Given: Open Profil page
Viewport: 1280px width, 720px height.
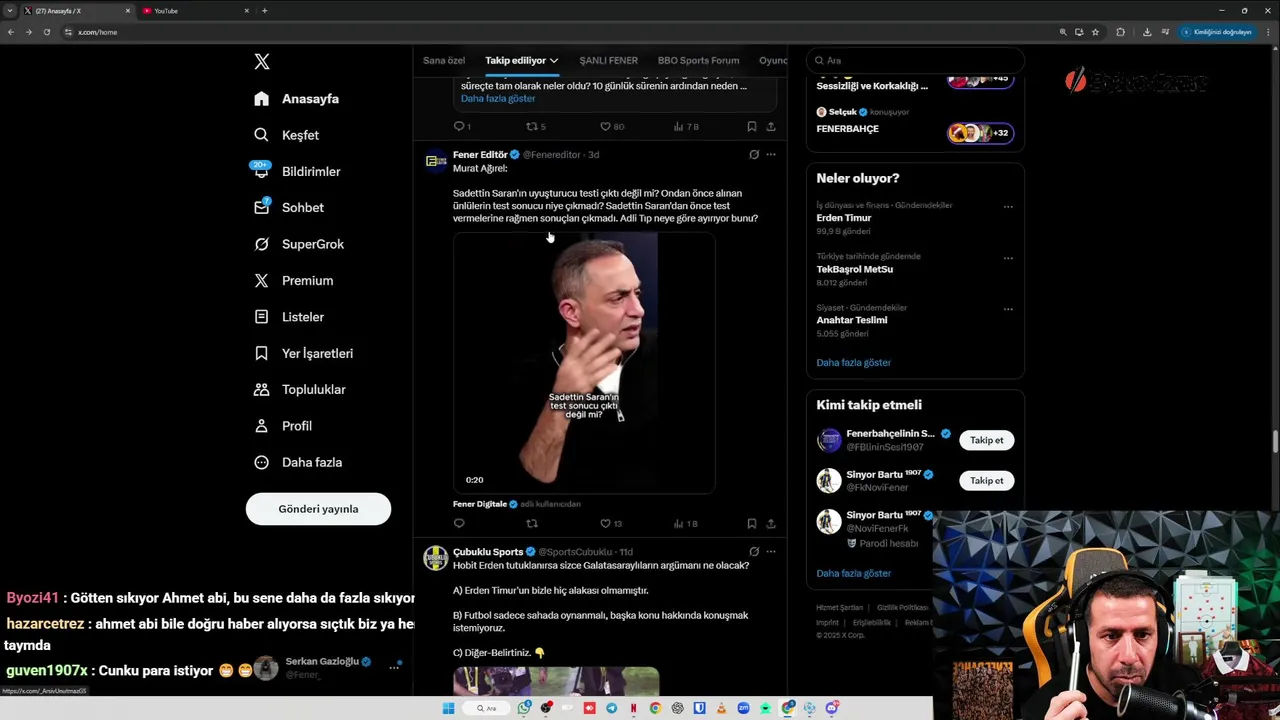Looking at the screenshot, I should (x=283, y=426).
